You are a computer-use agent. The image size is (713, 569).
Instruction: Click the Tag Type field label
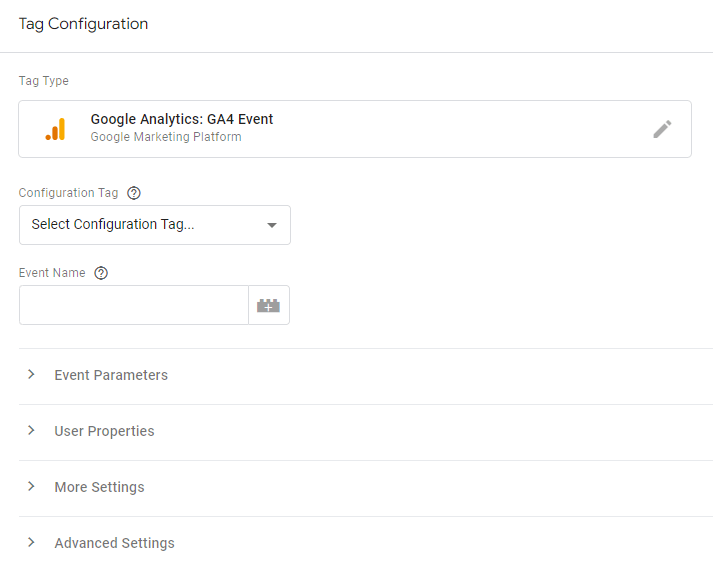point(44,81)
